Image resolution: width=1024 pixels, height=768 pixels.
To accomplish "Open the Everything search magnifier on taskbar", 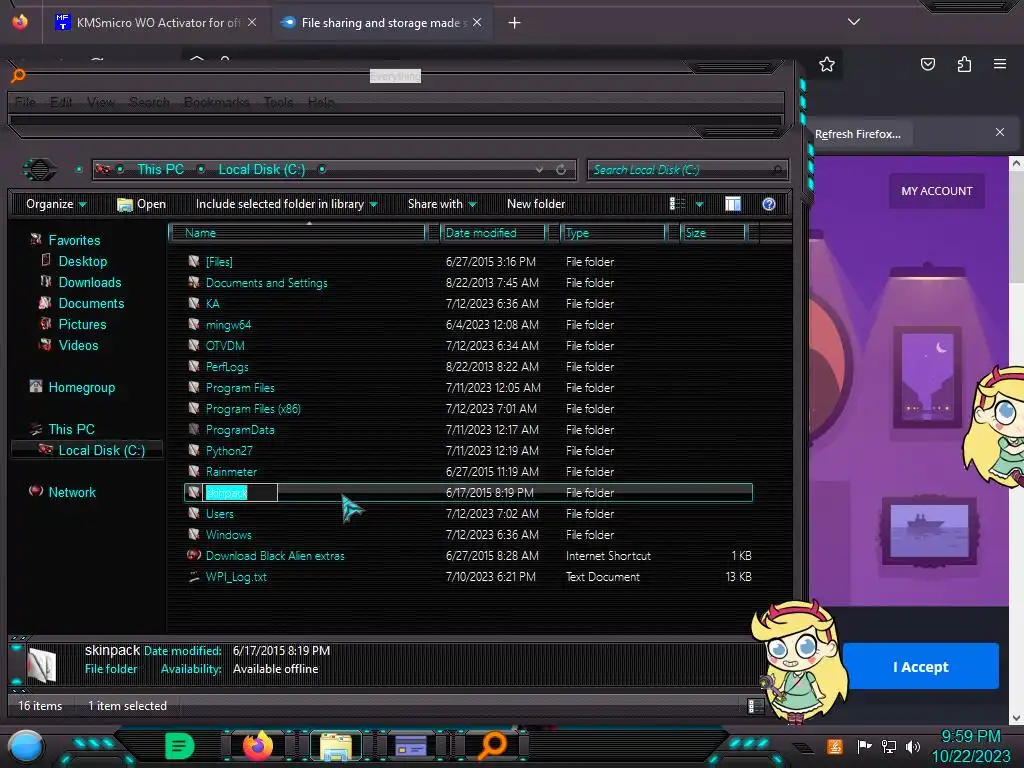I will (492, 746).
